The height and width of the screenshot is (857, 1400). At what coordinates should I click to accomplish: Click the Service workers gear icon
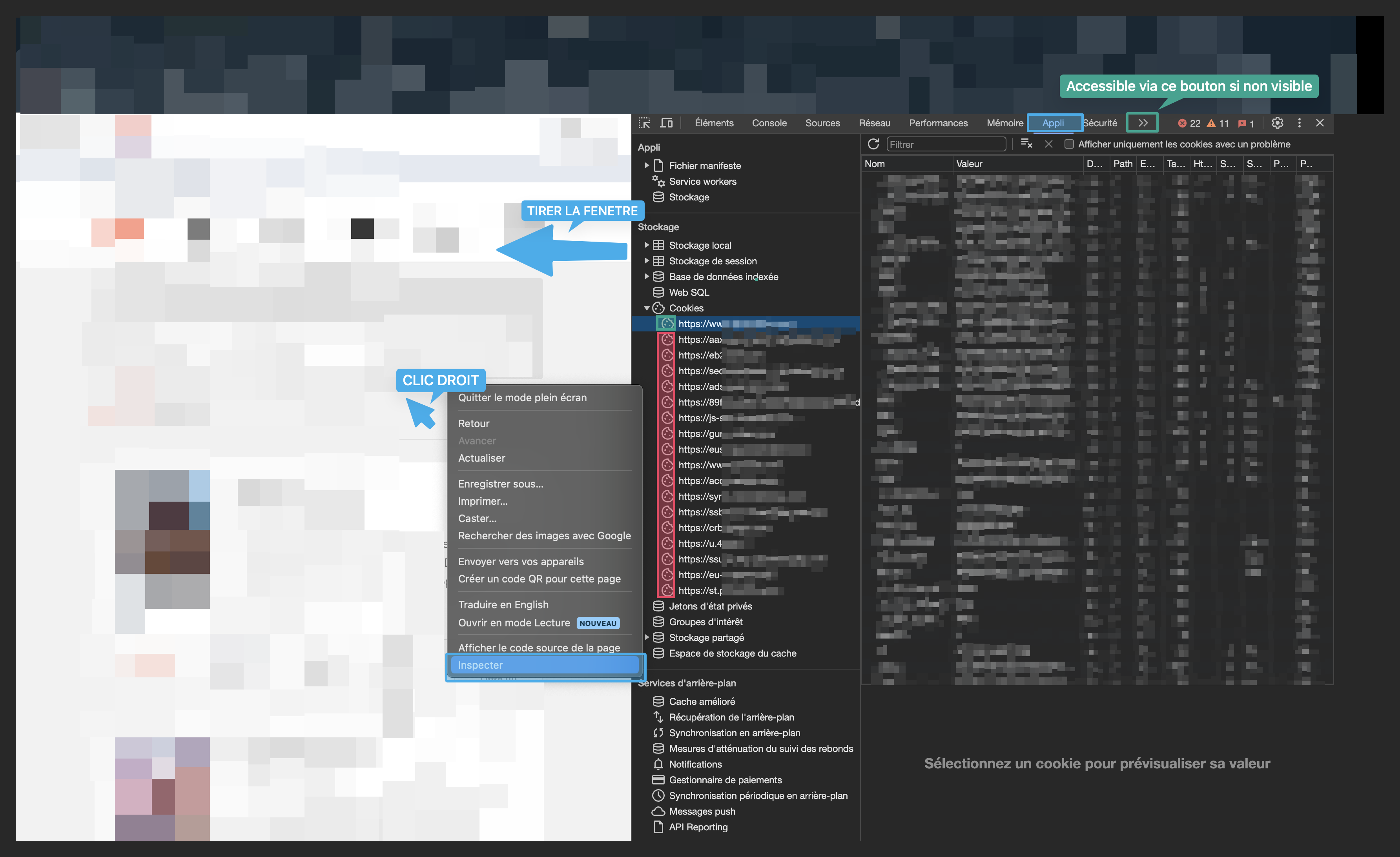tap(658, 181)
